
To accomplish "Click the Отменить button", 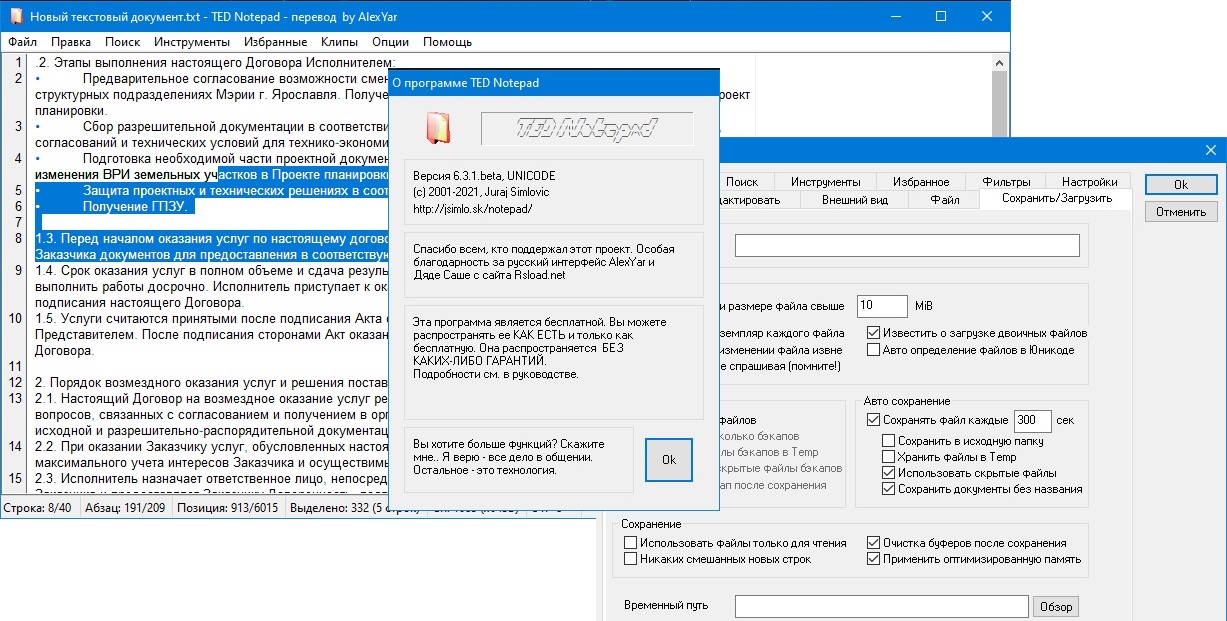I will [1181, 212].
